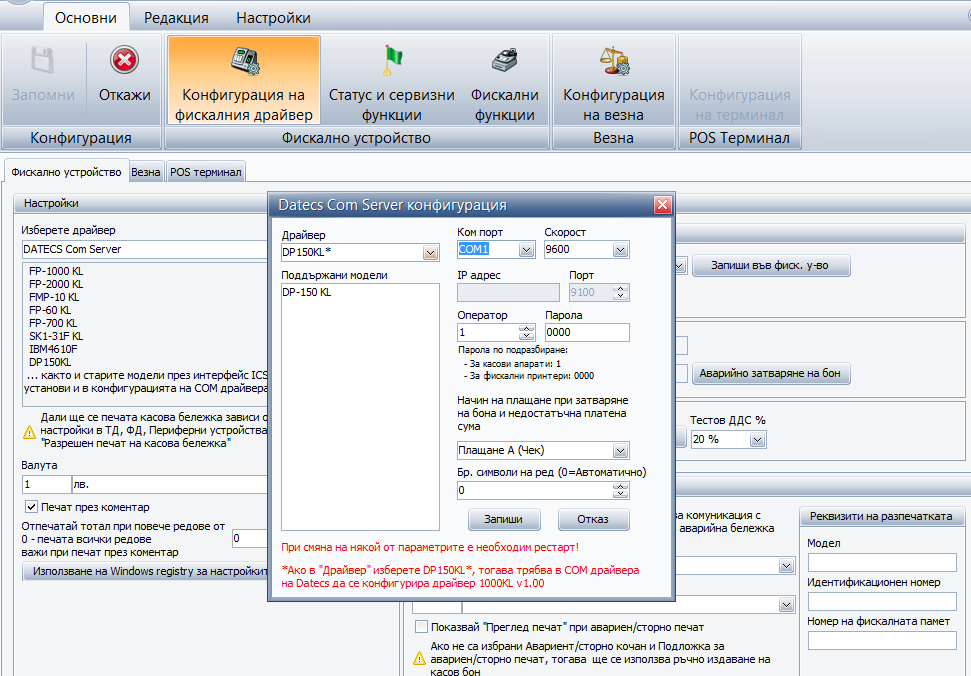Viewport: 971px width, 676px height.
Task: Click the Модел input field
Action: click(x=882, y=562)
